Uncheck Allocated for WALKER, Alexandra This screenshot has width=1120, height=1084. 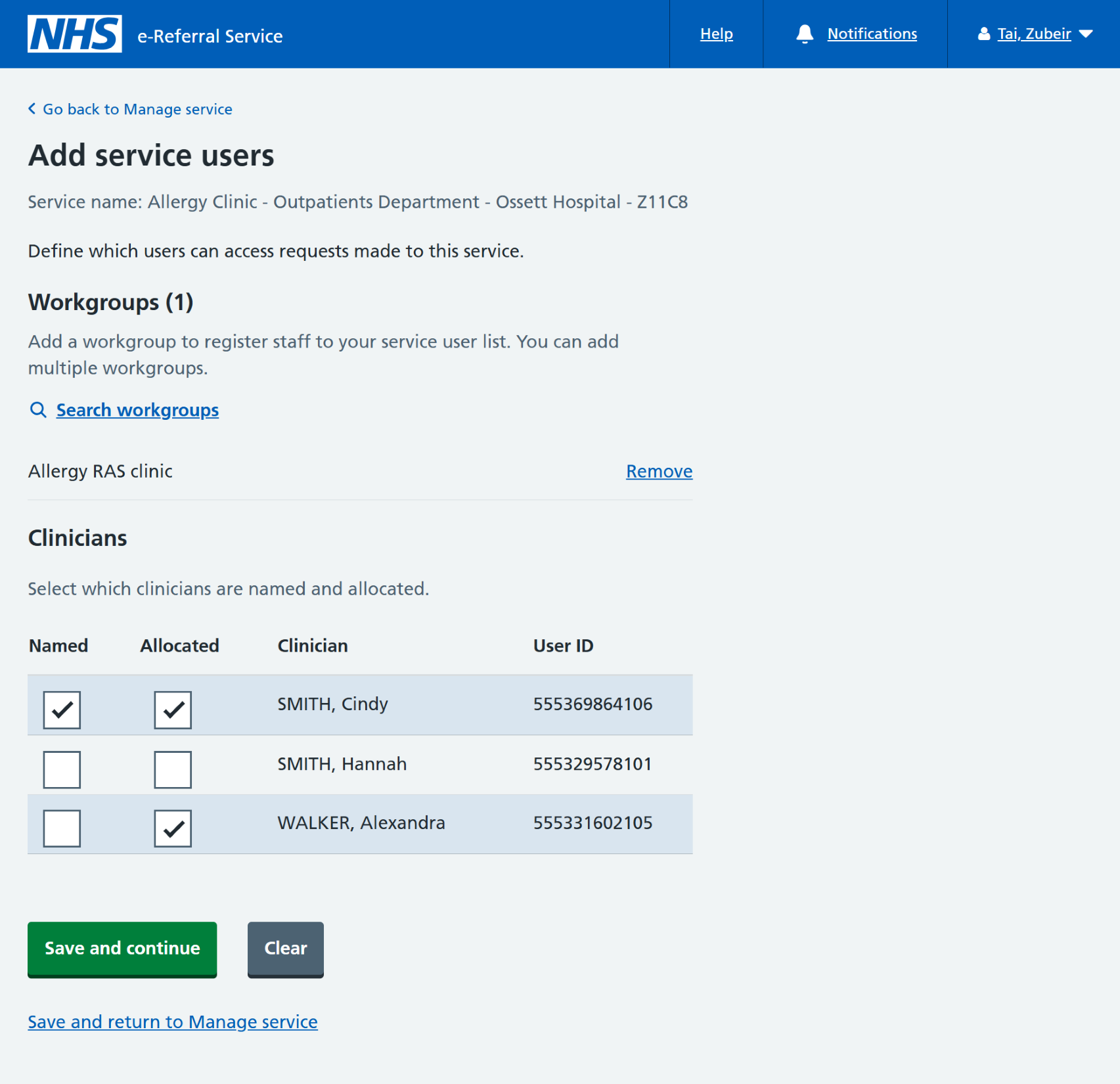pos(173,828)
